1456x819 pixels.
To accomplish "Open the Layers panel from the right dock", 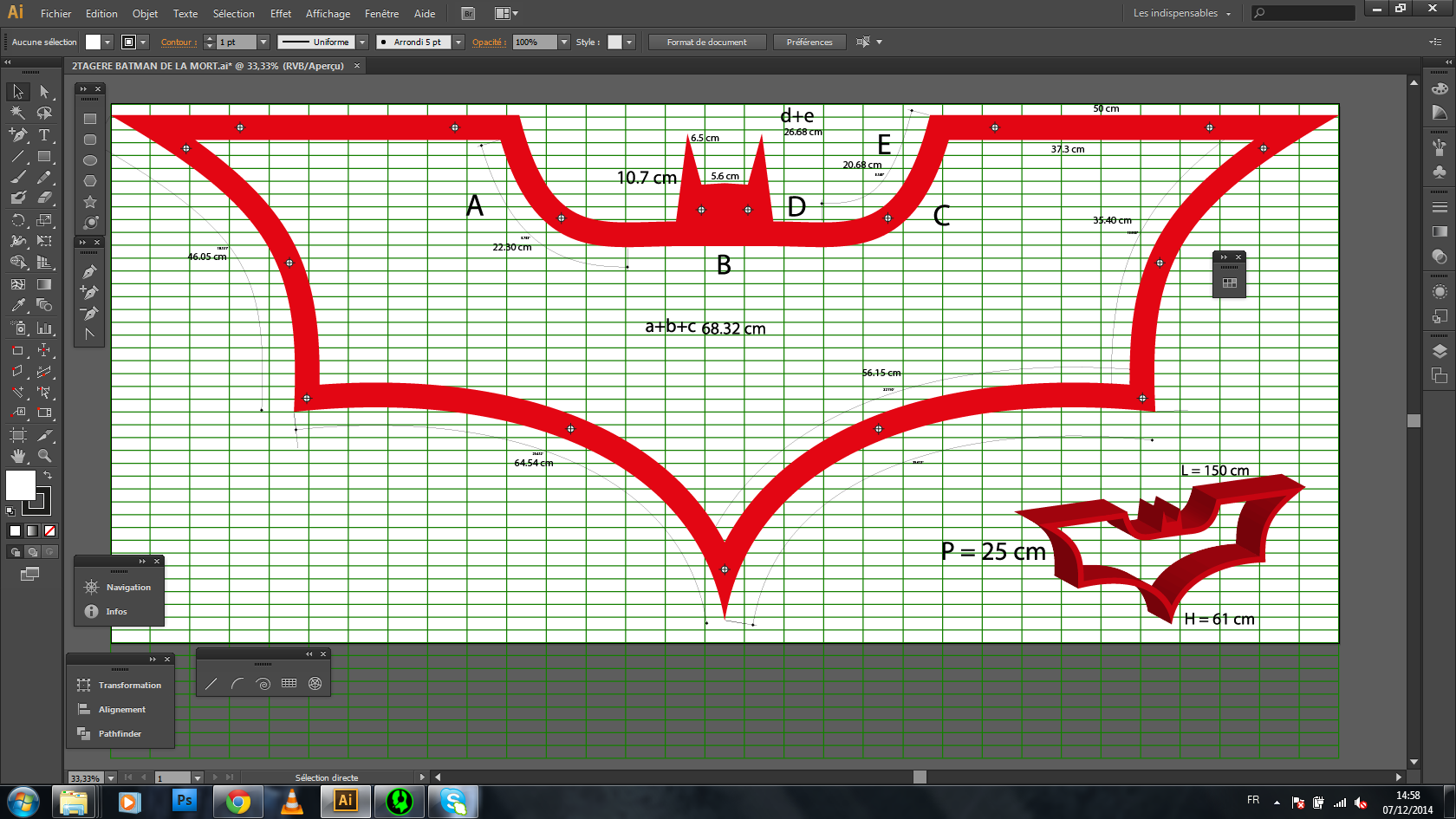I will click(1440, 351).
